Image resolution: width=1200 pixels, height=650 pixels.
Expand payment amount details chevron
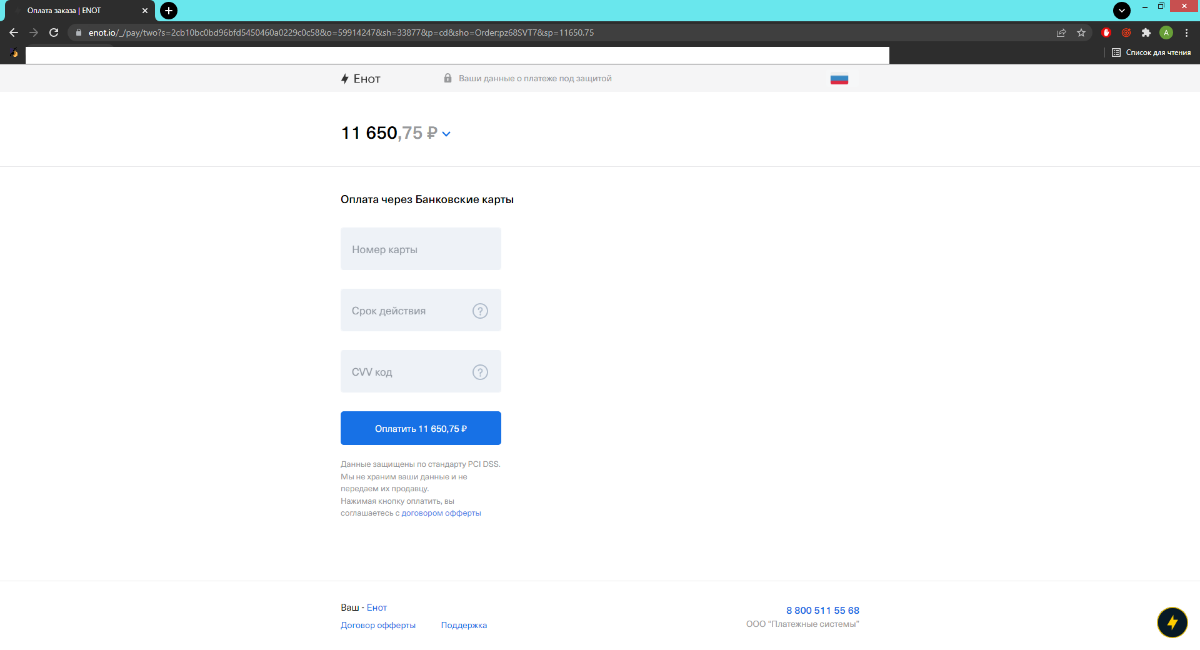point(446,134)
